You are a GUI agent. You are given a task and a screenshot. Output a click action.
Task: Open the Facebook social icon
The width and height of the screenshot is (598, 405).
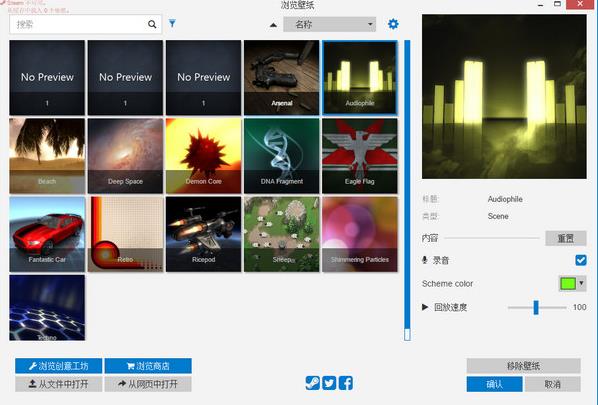coord(346,383)
